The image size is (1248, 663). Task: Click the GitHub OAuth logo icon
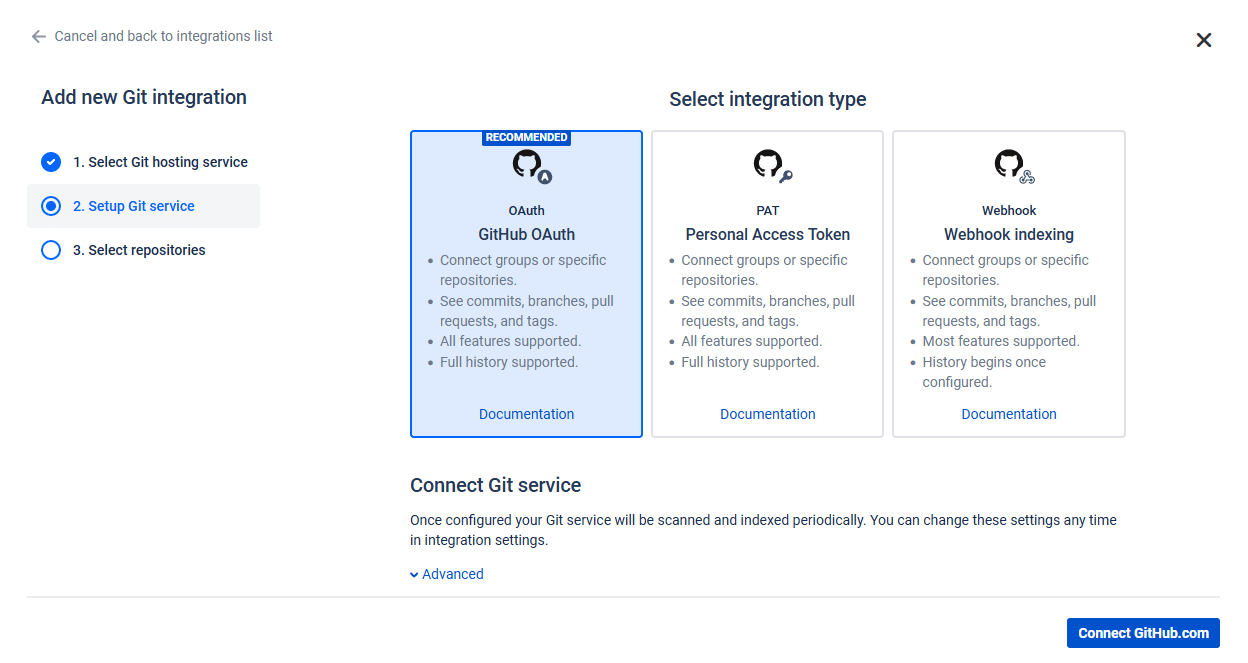point(531,167)
